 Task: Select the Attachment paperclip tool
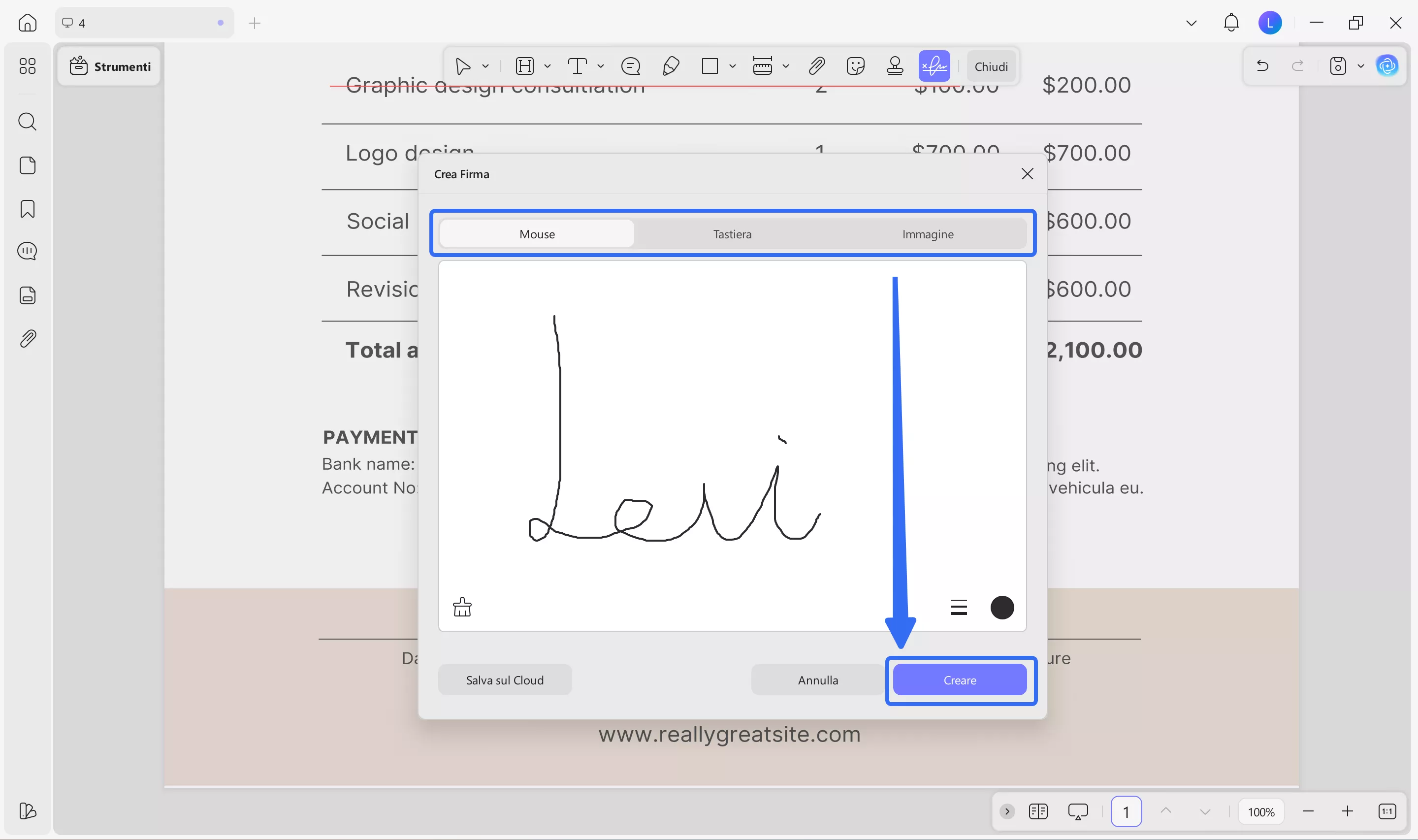tap(816, 65)
